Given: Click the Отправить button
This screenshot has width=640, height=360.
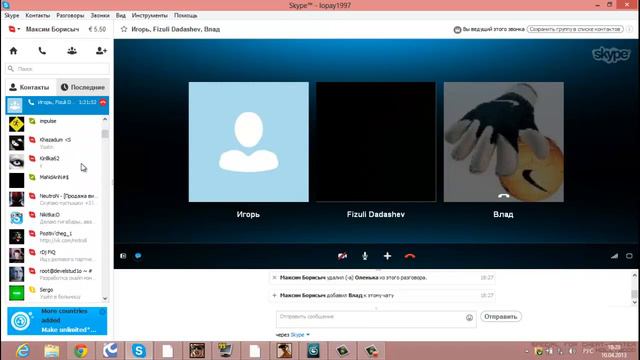Looking at the screenshot, I should pos(500,316).
